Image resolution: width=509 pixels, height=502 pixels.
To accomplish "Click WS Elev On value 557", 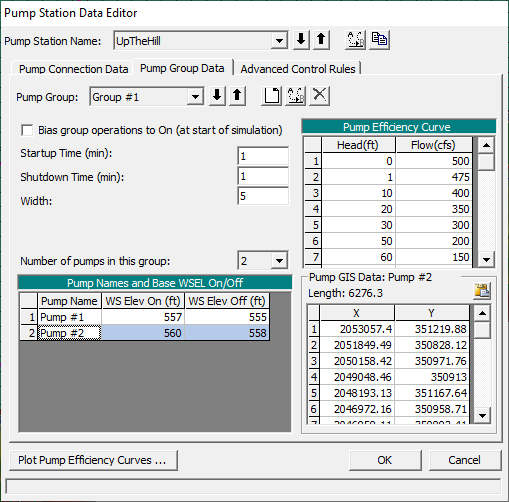I will coord(143,317).
